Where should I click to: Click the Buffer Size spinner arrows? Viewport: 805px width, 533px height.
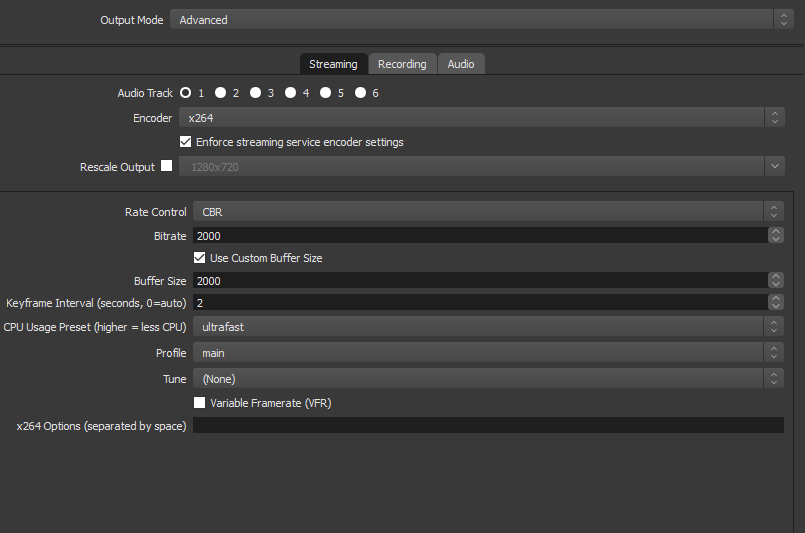(x=776, y=281)
